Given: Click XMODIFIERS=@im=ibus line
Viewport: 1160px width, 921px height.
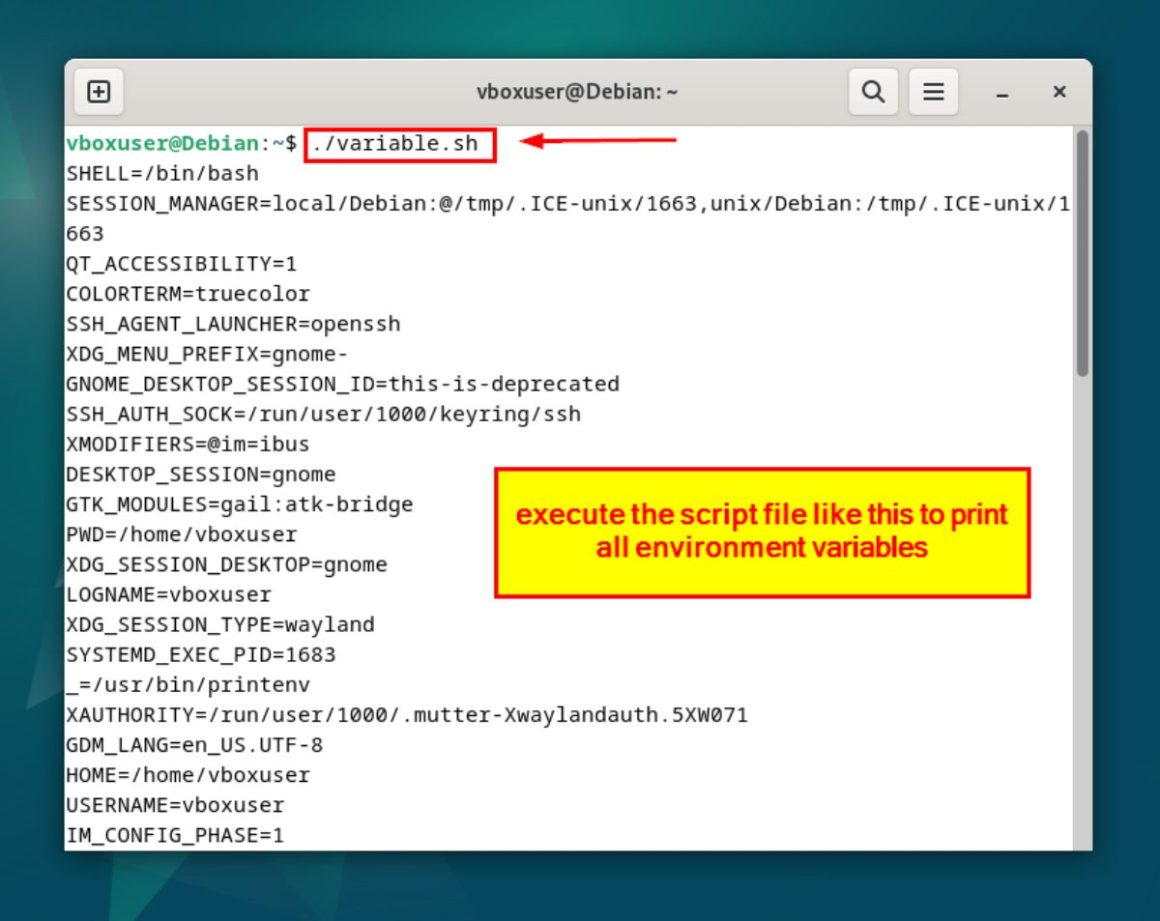Looking at the screenshot, I should point(188,444).
